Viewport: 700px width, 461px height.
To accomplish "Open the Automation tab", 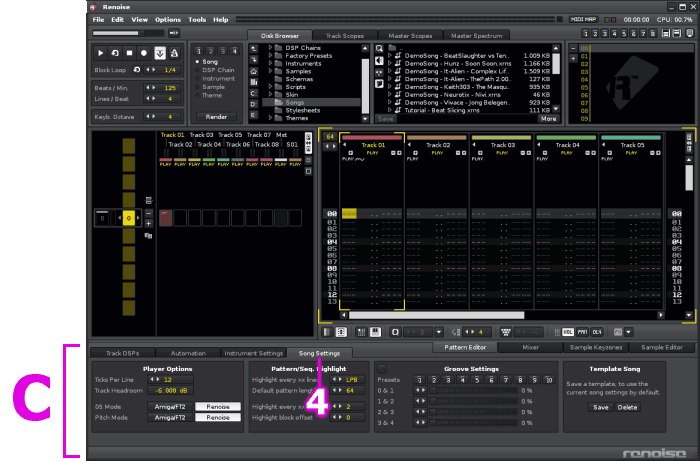I will 188,353.
